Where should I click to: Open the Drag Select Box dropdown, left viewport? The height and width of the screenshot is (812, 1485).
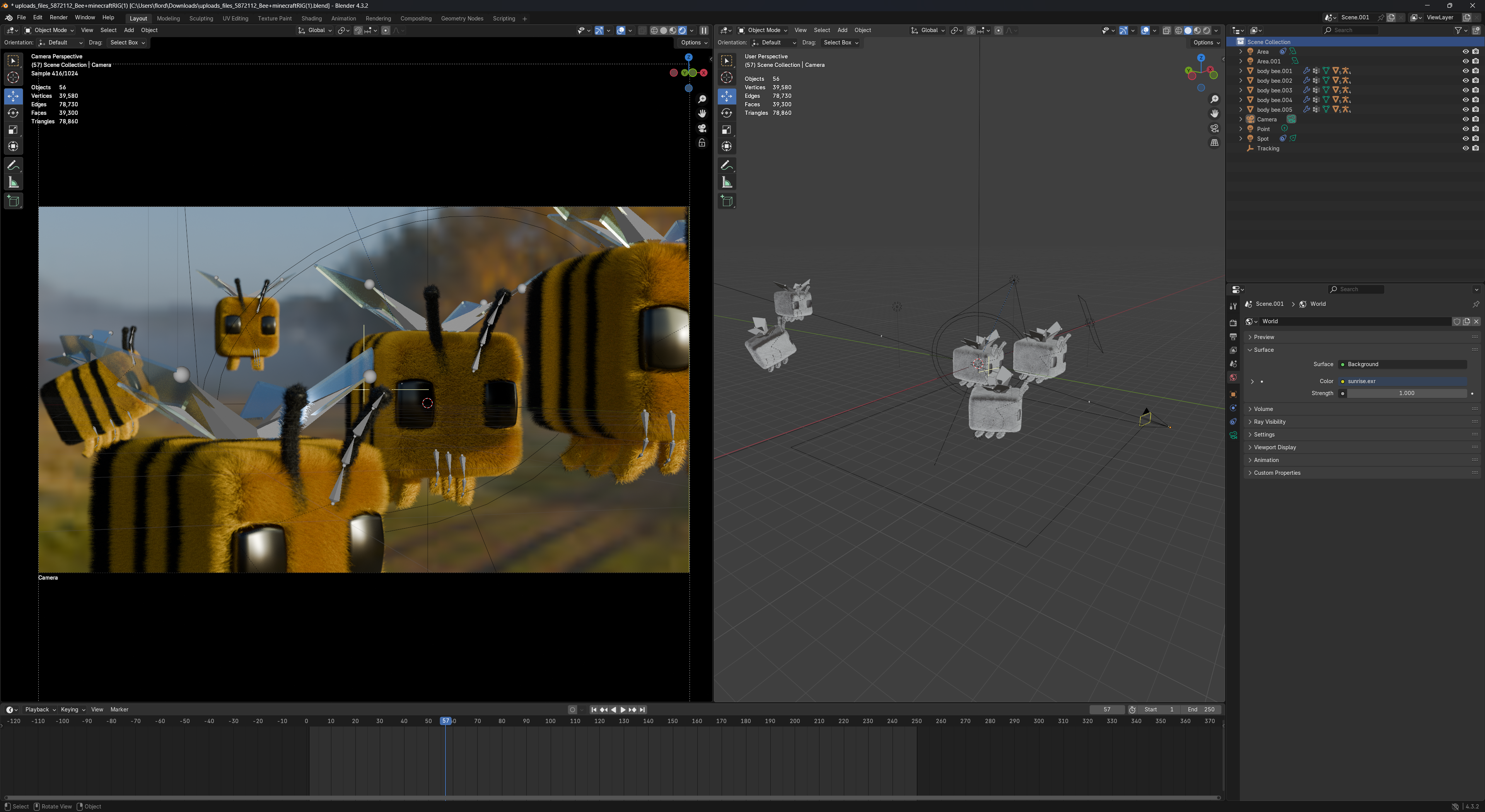(127, 43)
